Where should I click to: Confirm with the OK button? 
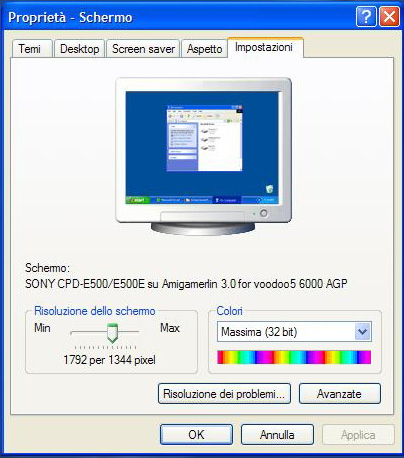[196, 434]
